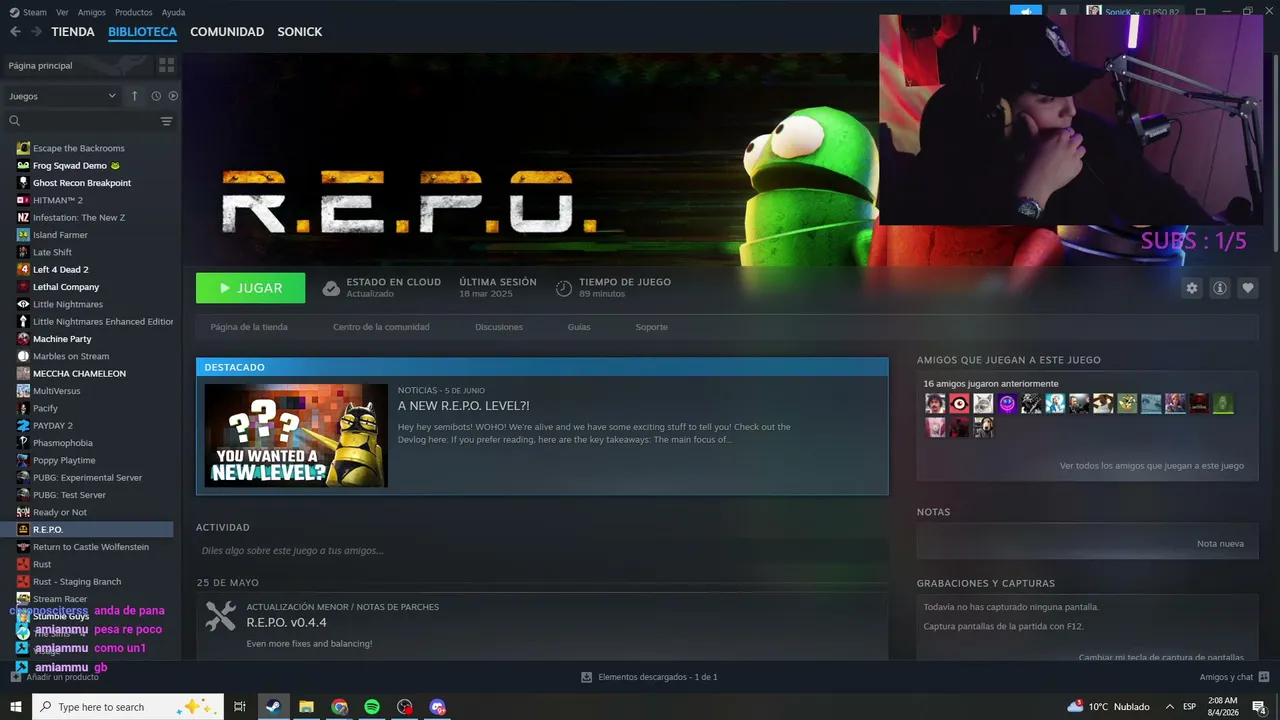1280x720 pixels.
Task: Add R.E.P.O. to favorites with heart
Action: point(1248,288)
